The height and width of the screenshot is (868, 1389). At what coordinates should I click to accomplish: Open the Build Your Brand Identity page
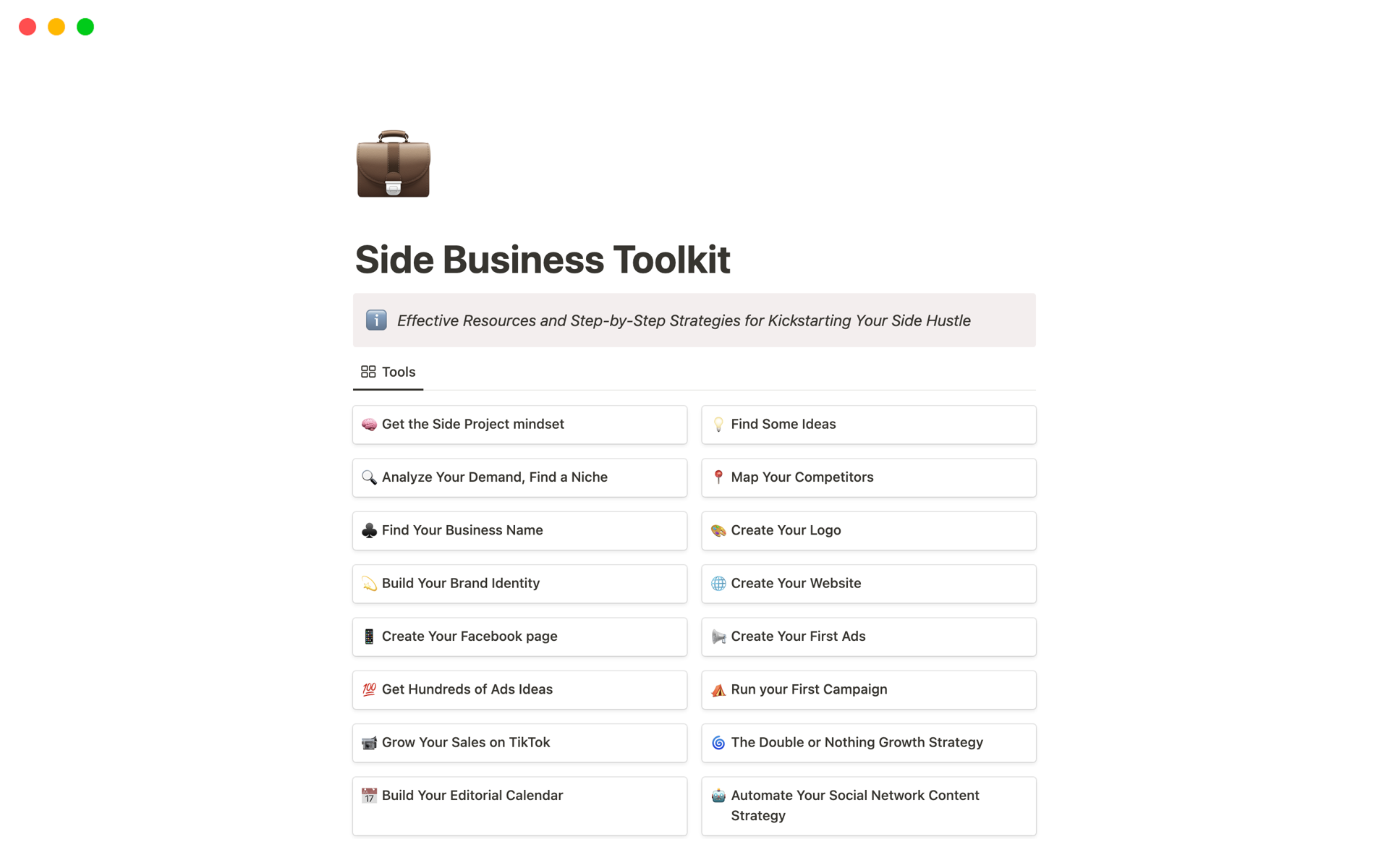(519, 584)
